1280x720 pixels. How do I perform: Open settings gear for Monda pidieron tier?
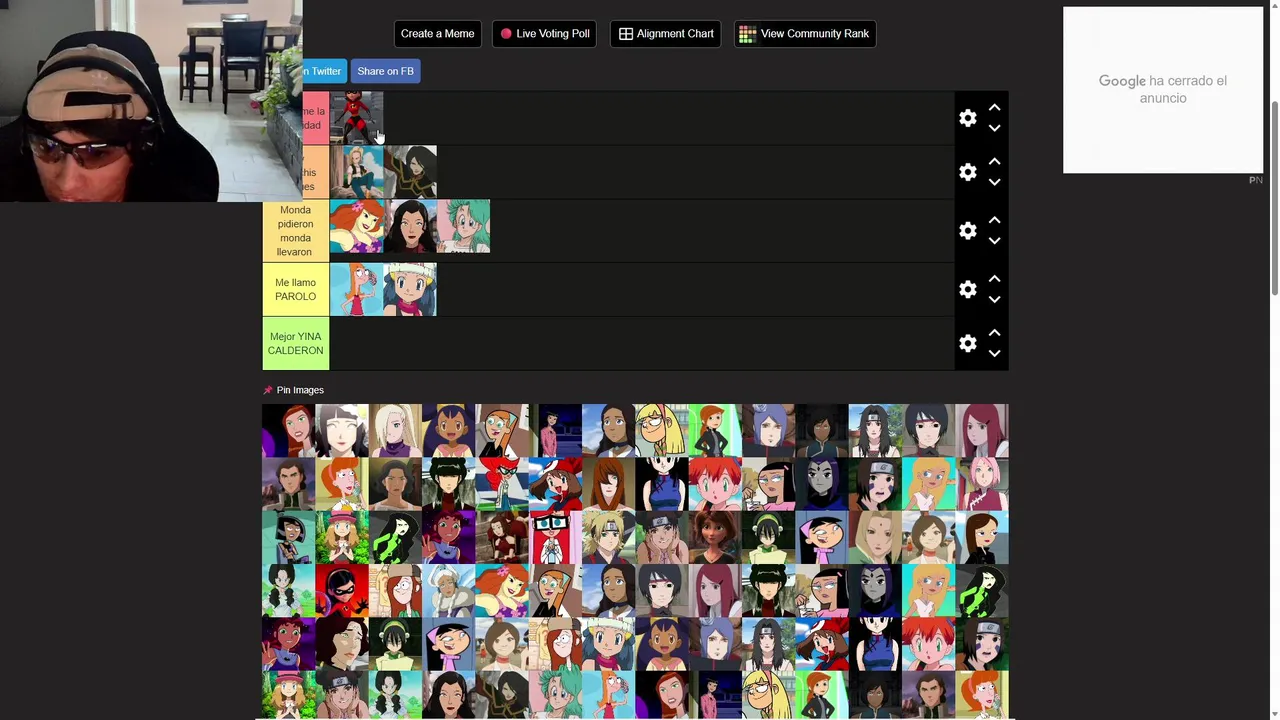(x=967, y=230)
